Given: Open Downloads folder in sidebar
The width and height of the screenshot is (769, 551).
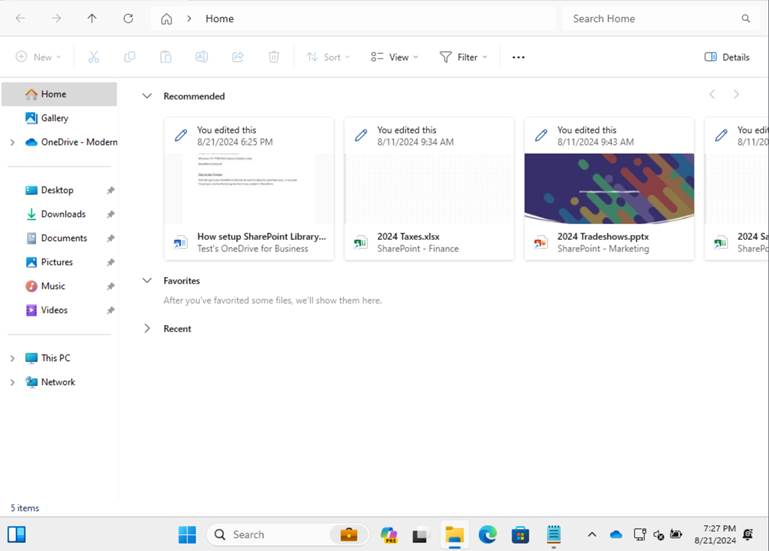Looking at the screenshot, I should point(63,214).
